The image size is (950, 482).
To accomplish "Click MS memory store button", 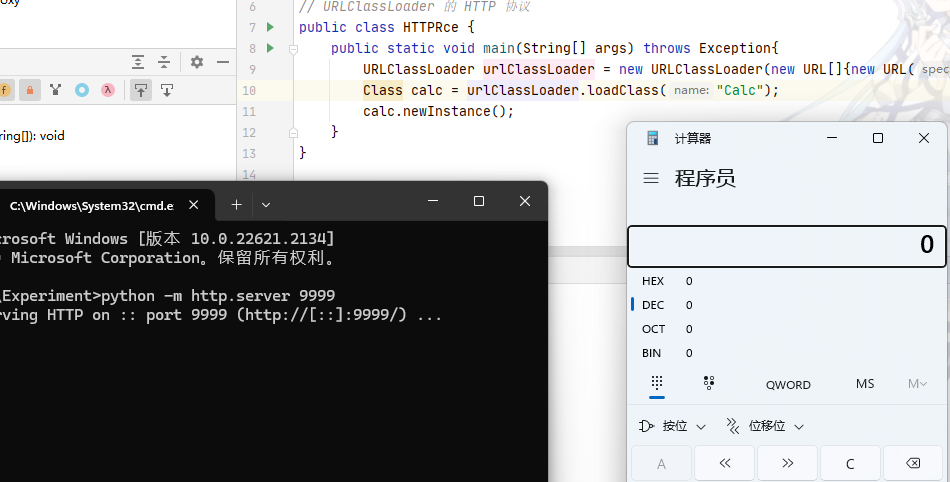I will (865, 384).
